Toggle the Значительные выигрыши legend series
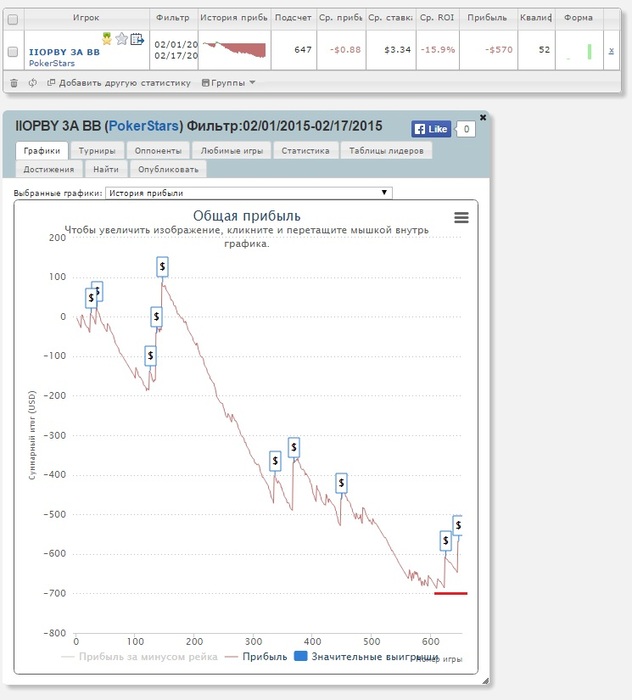 pos(366,657)
